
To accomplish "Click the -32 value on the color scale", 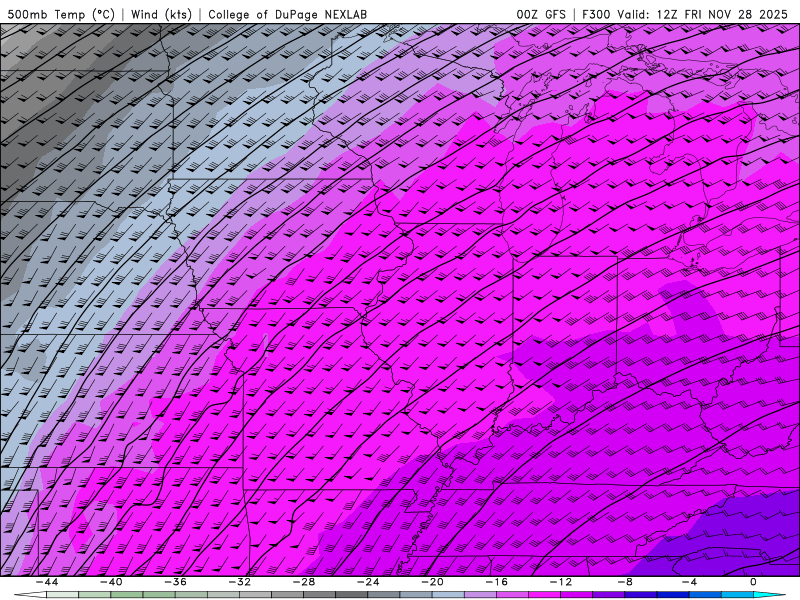I will [x=239, y=582].
